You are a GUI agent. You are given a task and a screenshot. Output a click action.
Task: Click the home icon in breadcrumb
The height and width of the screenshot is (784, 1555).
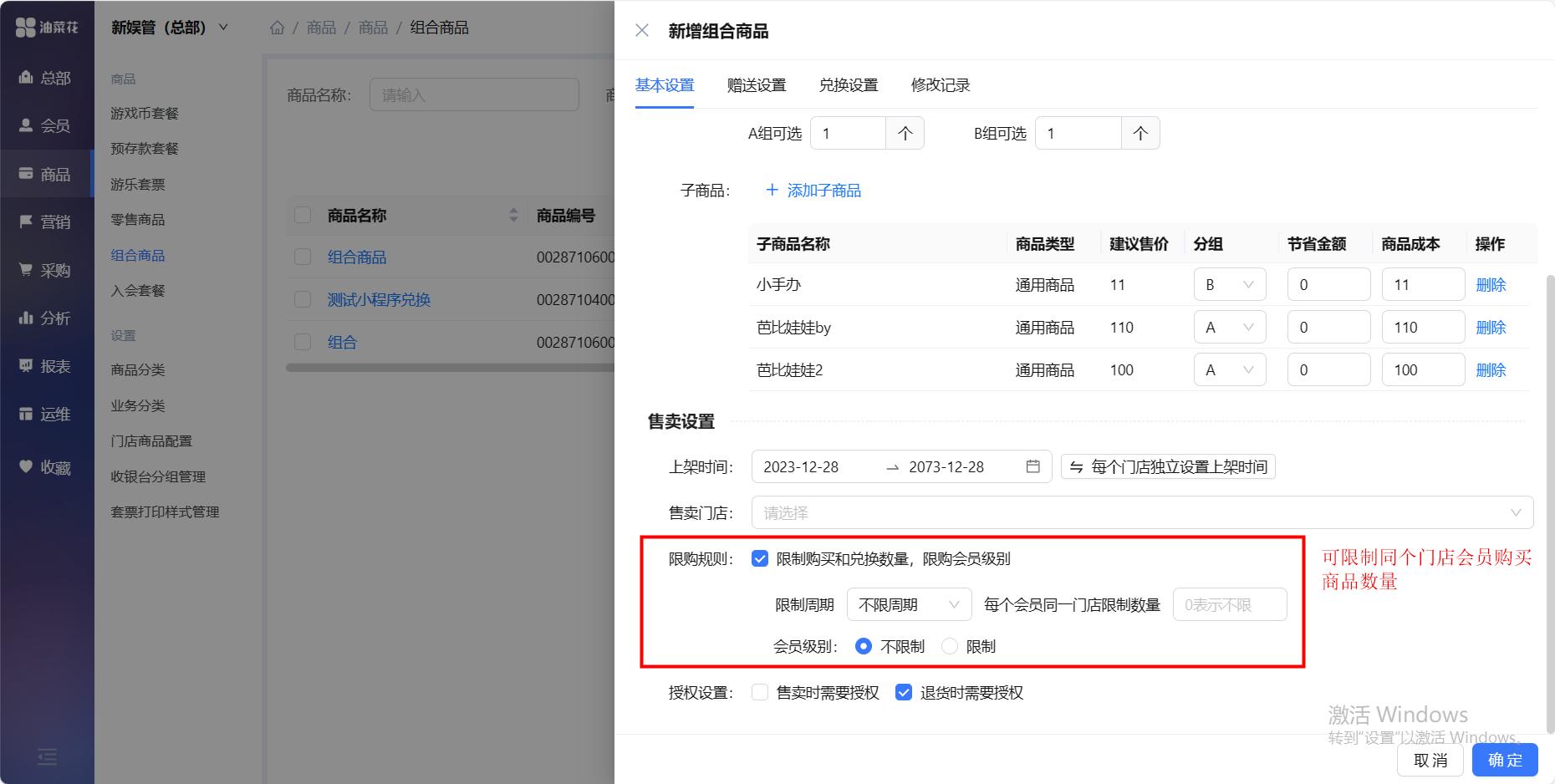(x=277, y=28)
